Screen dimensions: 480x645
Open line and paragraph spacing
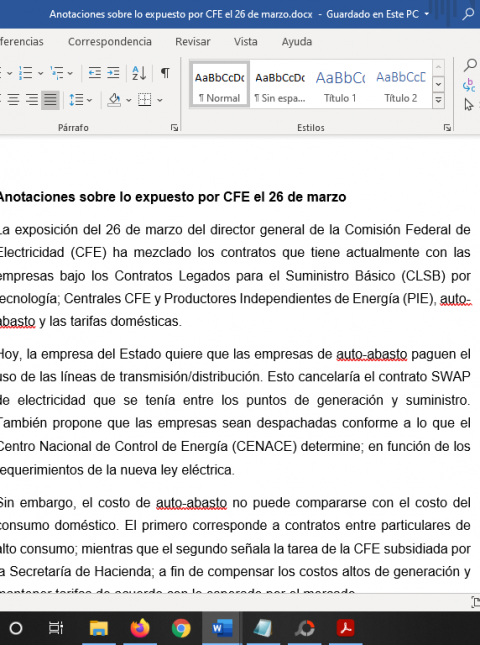pos(77,100)
